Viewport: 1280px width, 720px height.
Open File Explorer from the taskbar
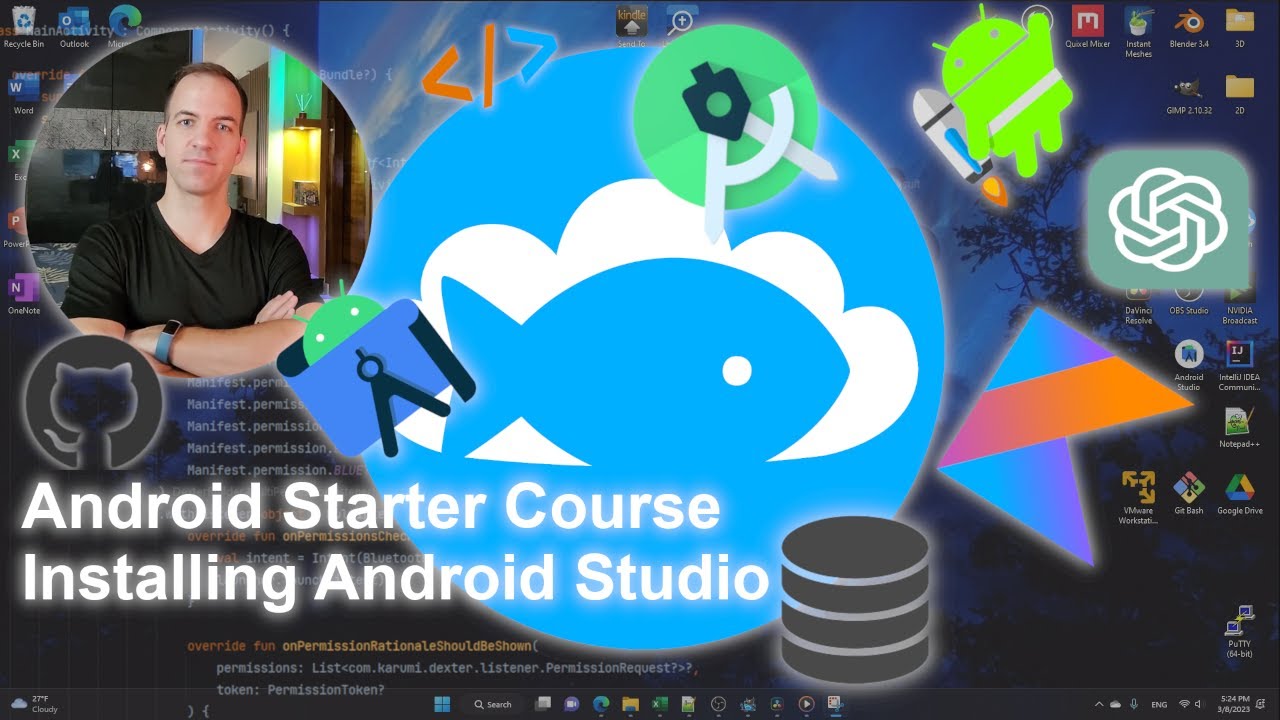[630, 704]
